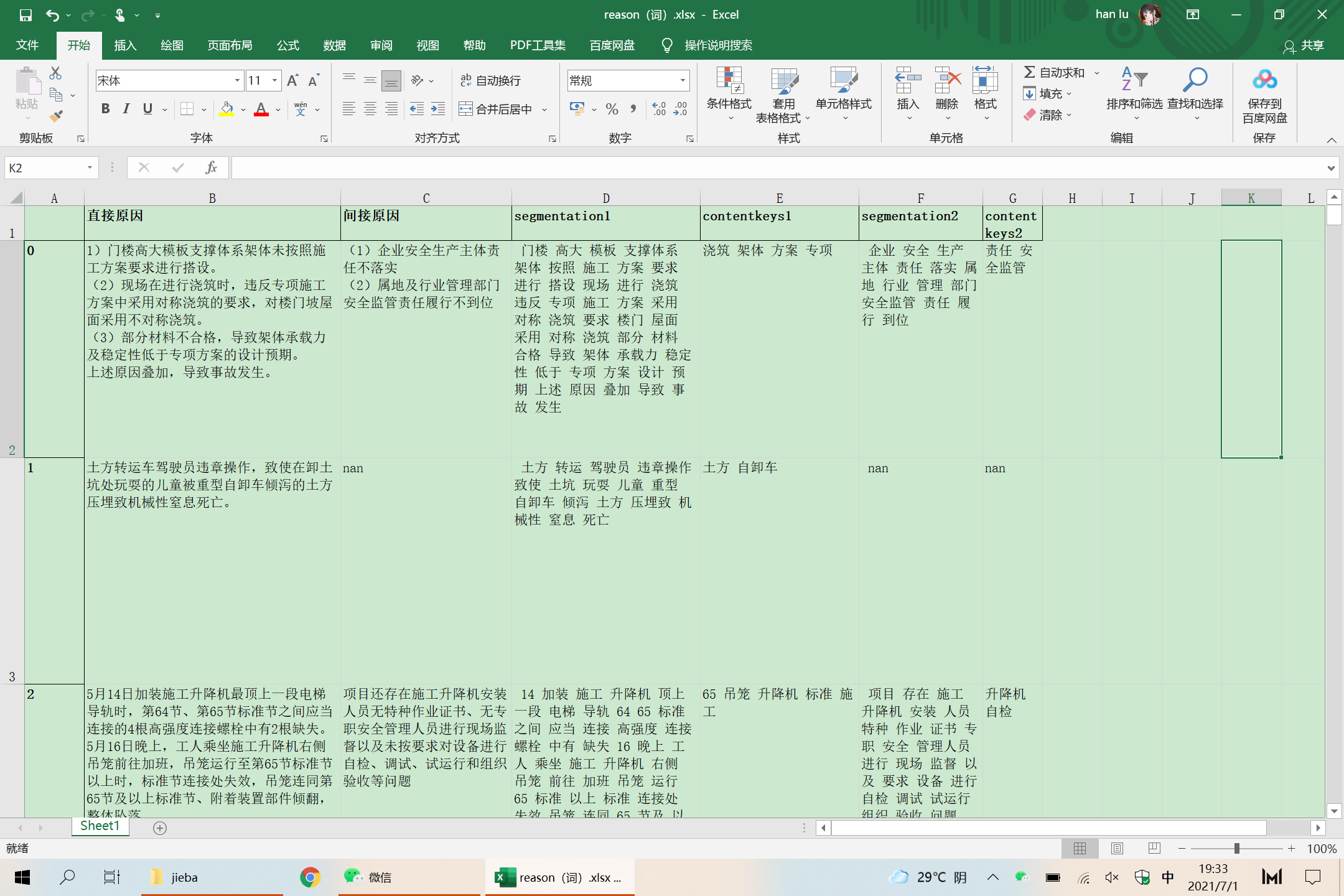
Task: Click Merge and Center (合并后居中)
Action: [x=497, y=109]
